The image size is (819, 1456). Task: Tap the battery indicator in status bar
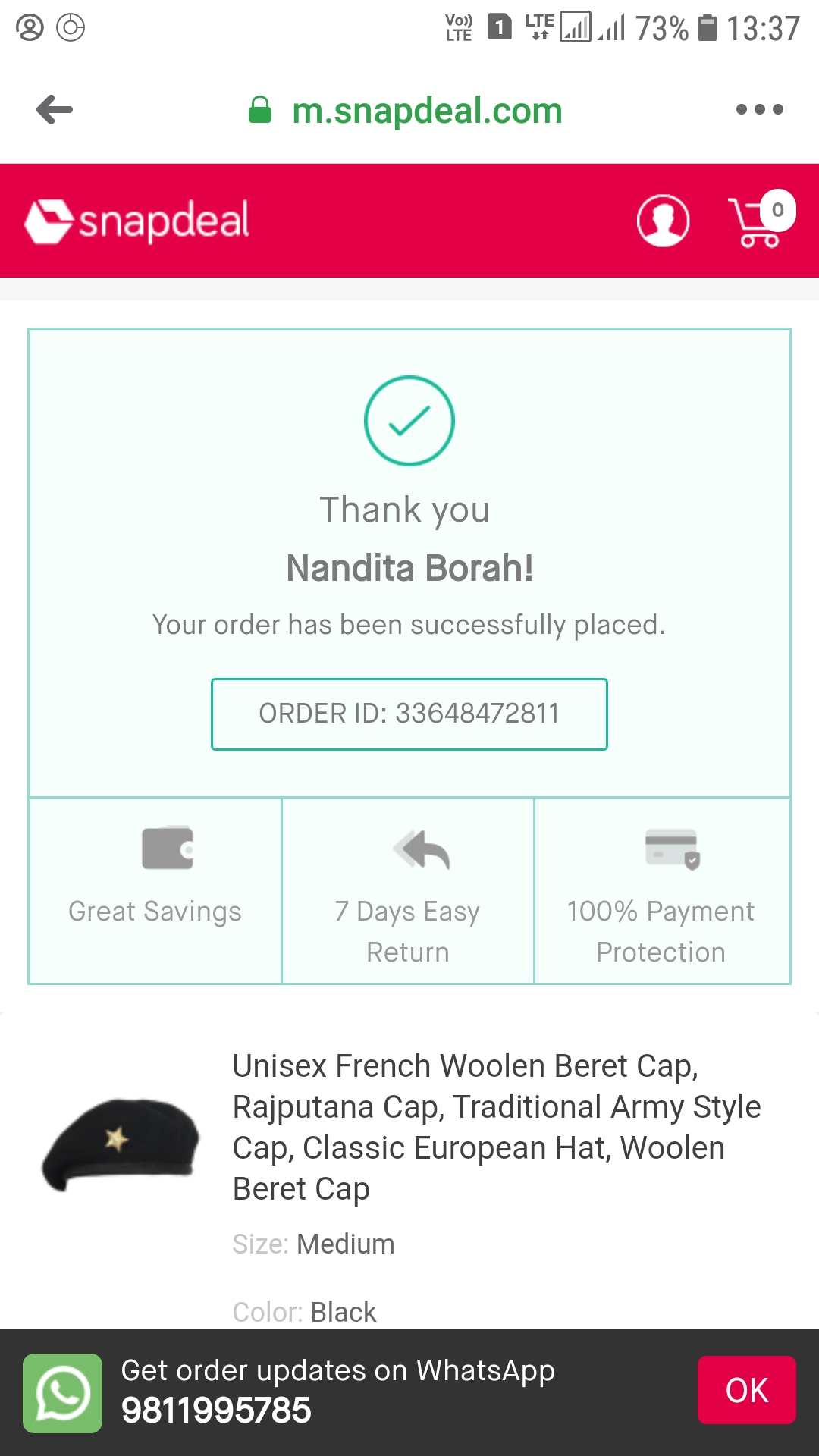(707, 28)
